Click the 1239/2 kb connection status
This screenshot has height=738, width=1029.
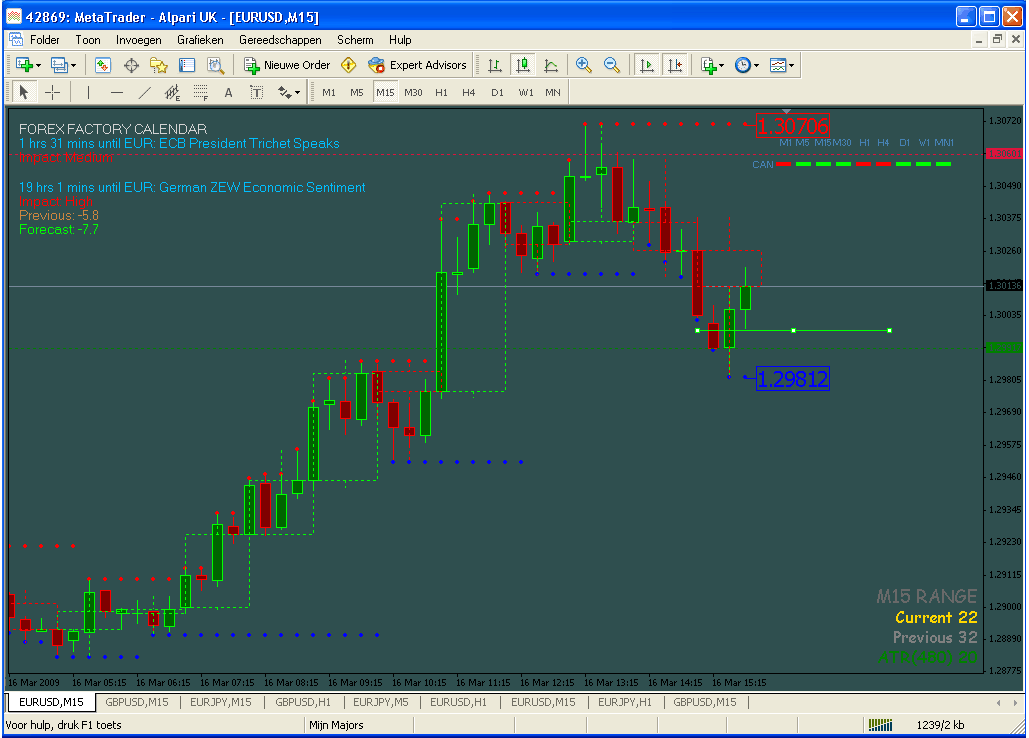tap(940, 725)
